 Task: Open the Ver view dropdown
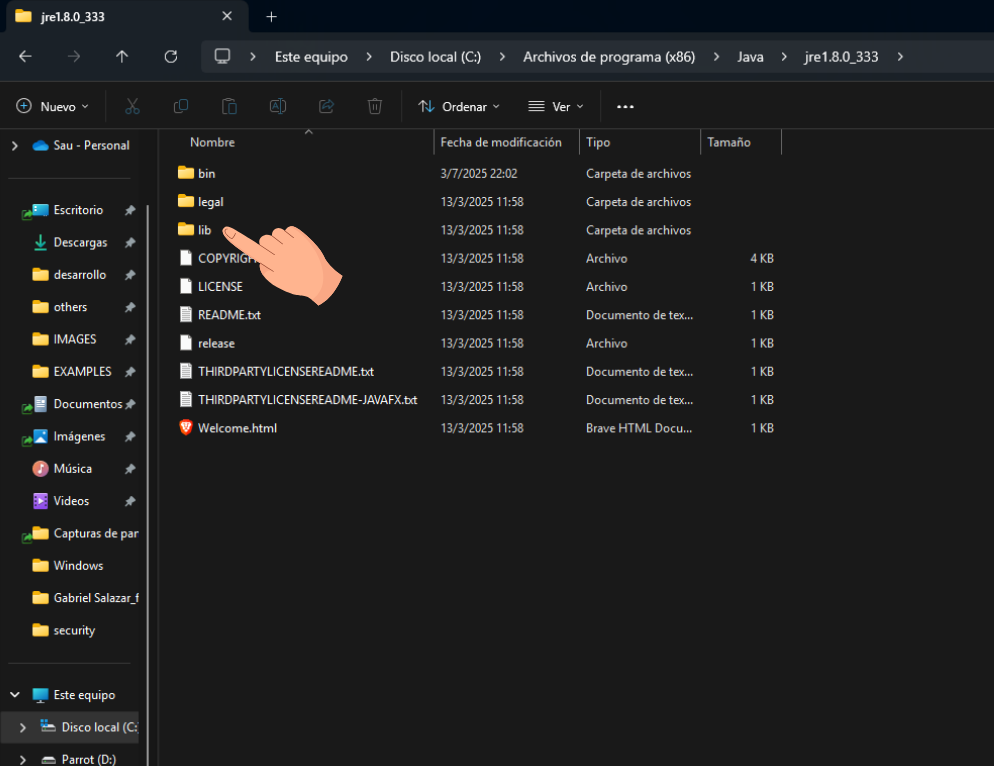tap(556, 107)
